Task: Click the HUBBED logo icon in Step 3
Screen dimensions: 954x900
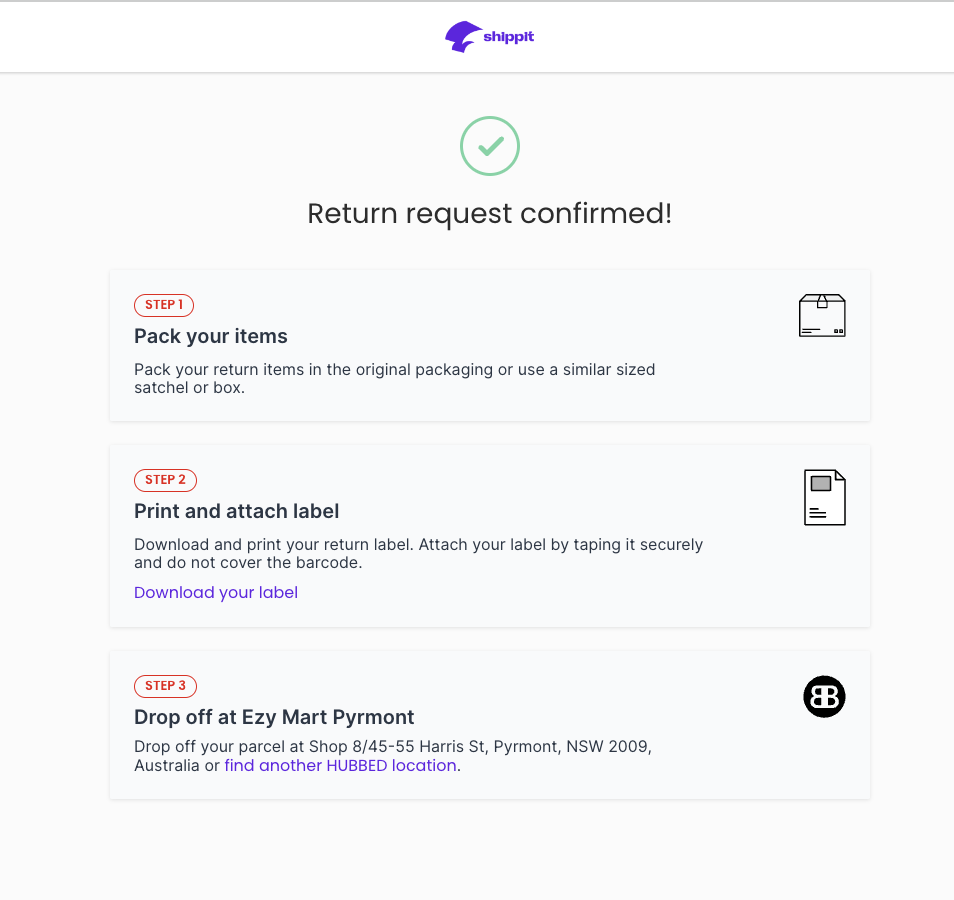Action: [x=824, y=696]
